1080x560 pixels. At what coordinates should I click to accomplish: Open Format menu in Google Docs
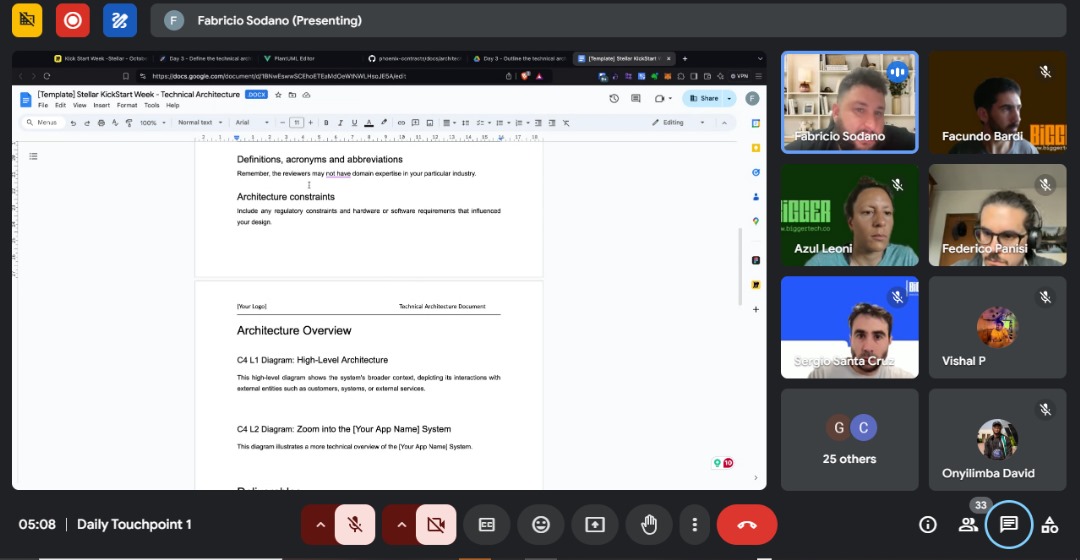pos(127,105)
